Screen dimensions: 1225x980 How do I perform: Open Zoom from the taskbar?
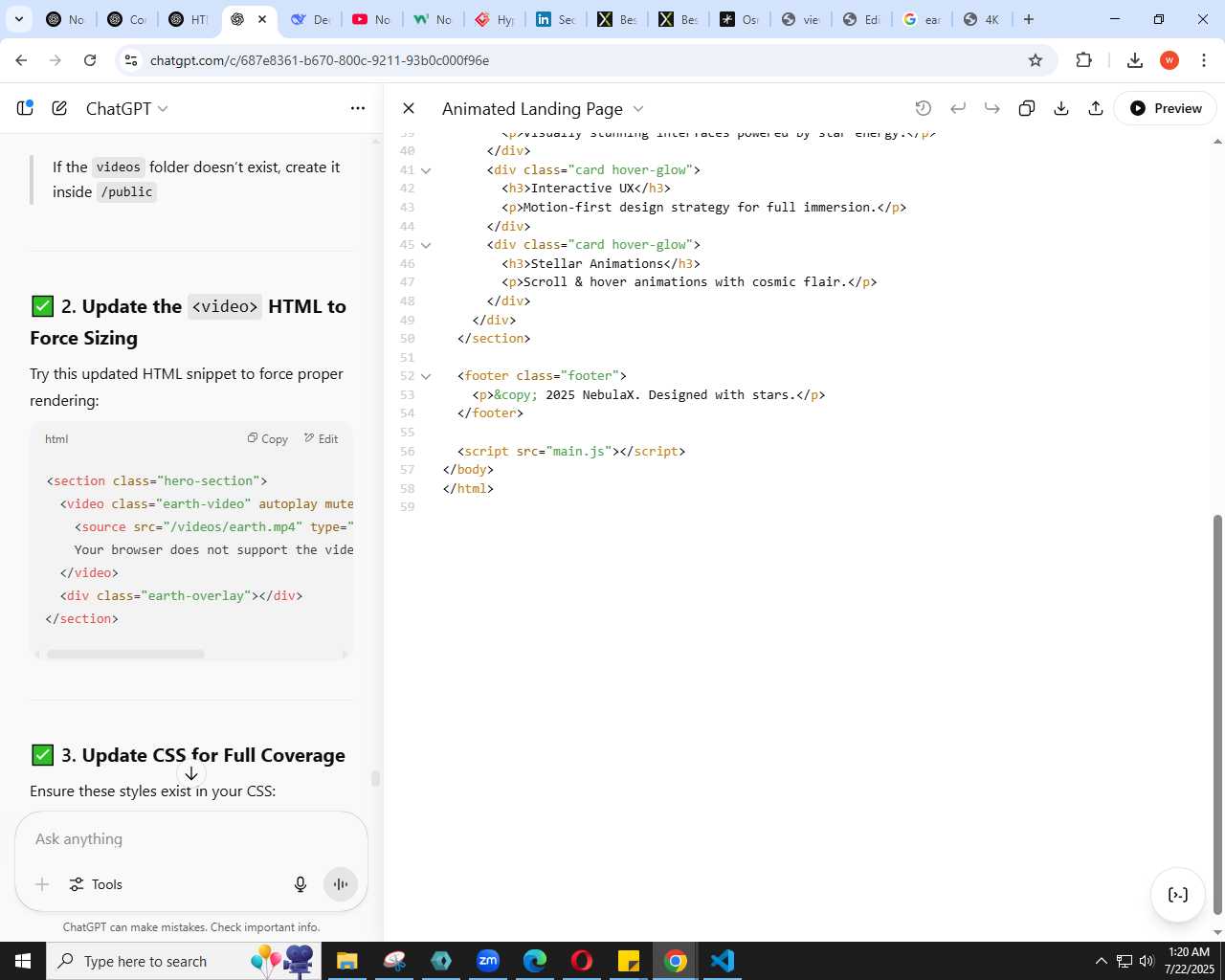tap(488, 961)
